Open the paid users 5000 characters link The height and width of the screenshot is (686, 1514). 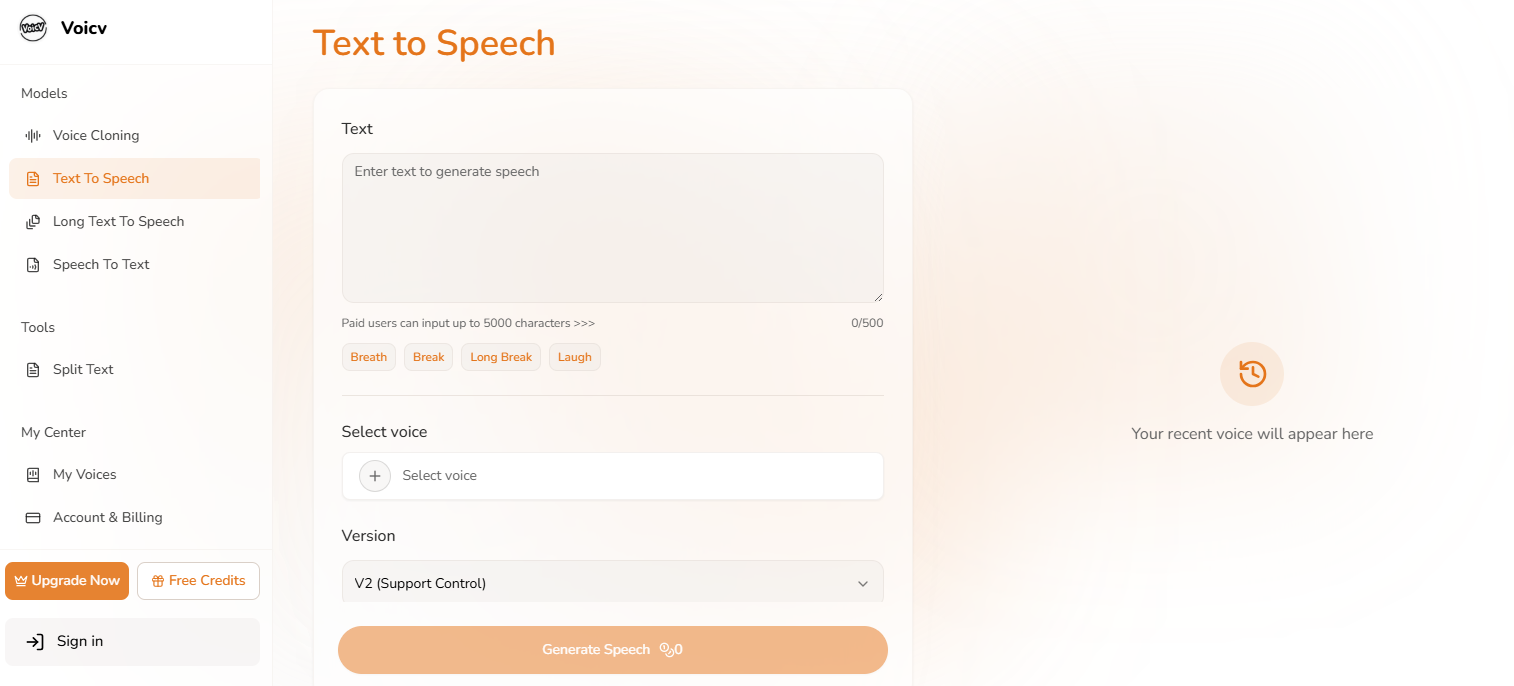pos(468,324)
